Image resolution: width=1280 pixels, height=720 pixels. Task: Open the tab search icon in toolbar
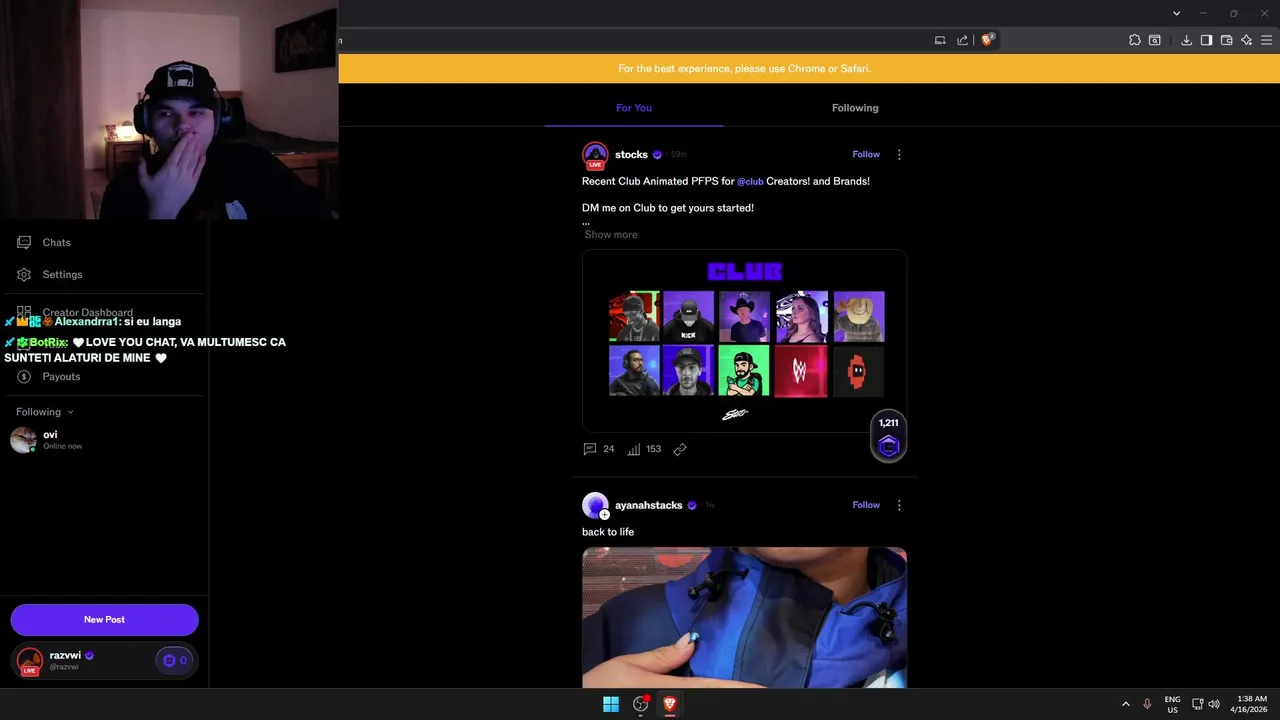click(x=1155, y=40)
